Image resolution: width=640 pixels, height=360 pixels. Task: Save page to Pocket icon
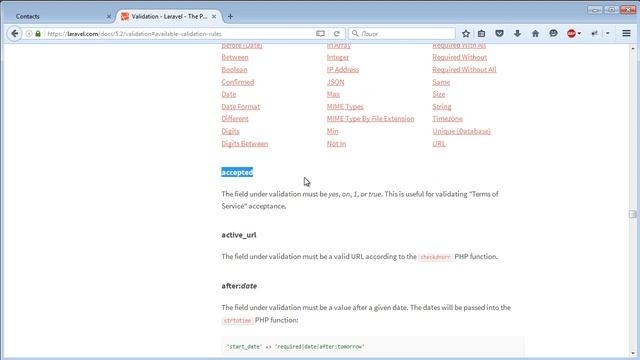tap(499, 33)
